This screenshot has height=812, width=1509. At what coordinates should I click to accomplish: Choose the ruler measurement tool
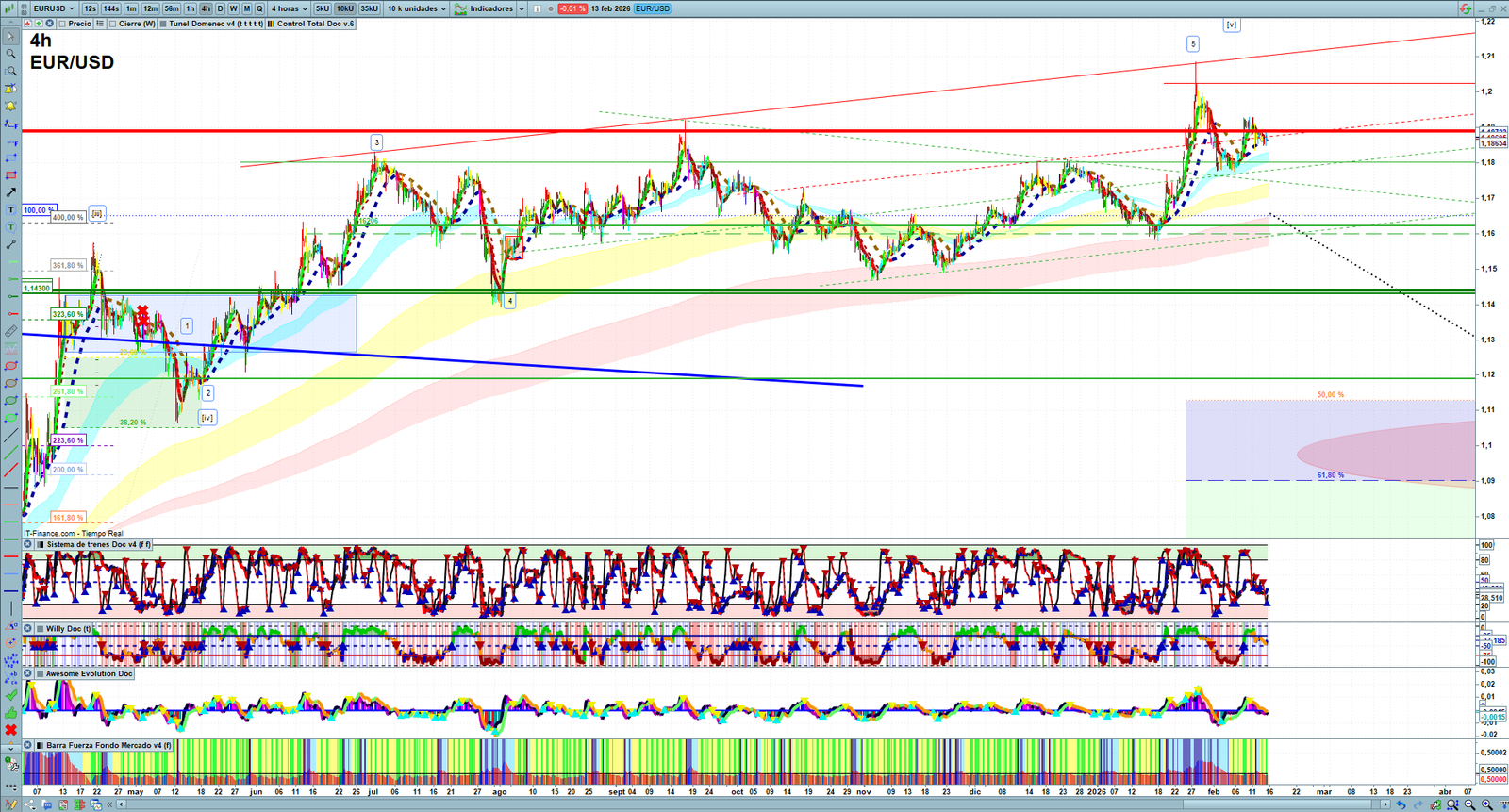[10, 331]
